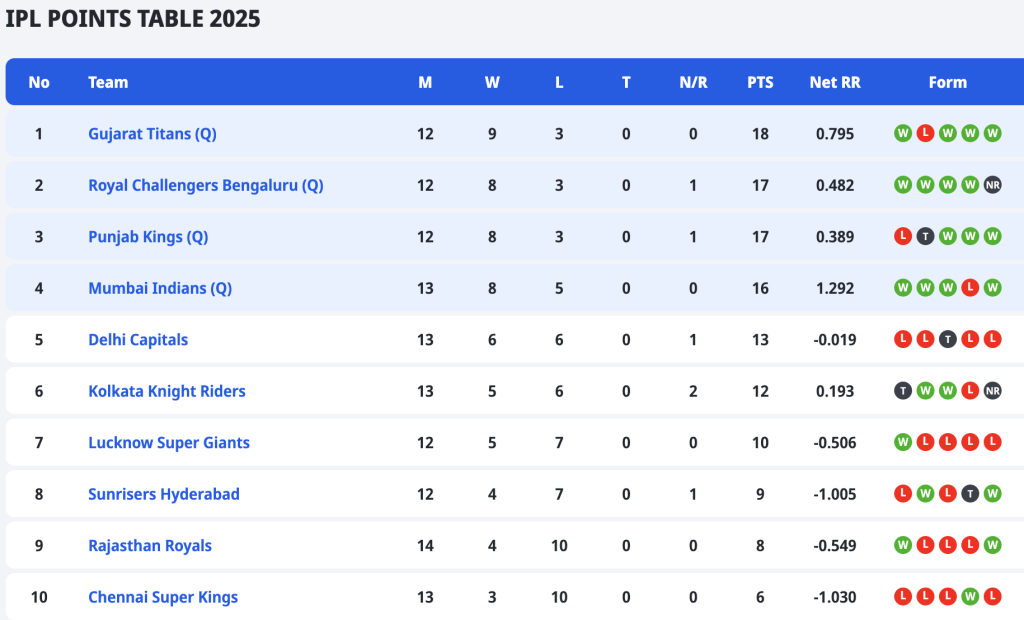Open the Gujarat Titans (Q) team link

click(152, 134)
